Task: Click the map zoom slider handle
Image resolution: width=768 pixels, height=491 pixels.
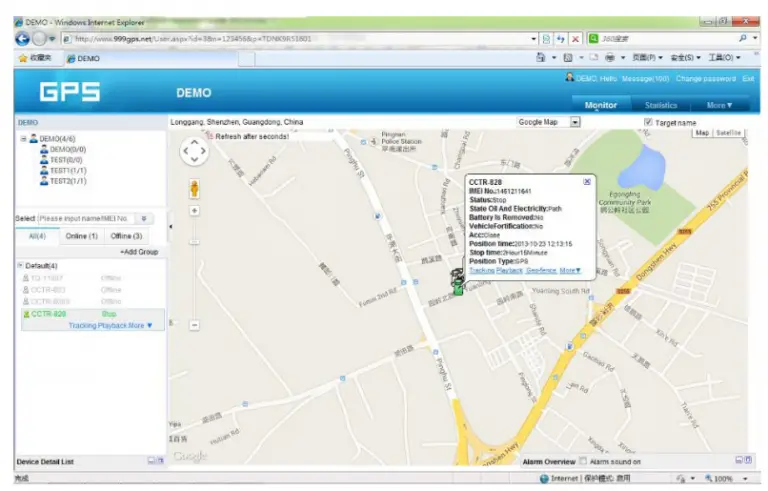Action: (194, 242)
